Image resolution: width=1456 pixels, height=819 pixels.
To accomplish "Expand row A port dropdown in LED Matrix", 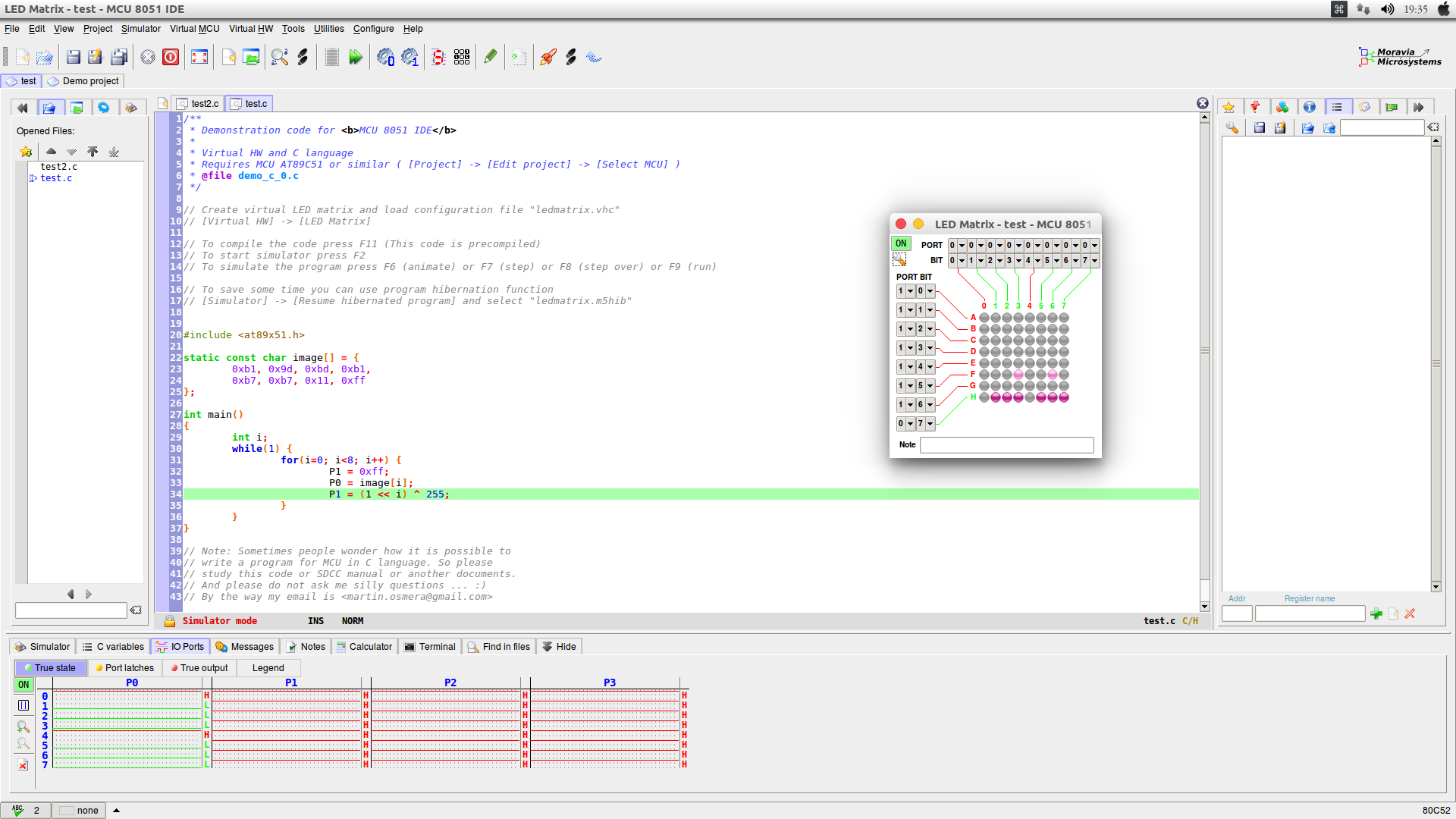I will coord(911,290).
